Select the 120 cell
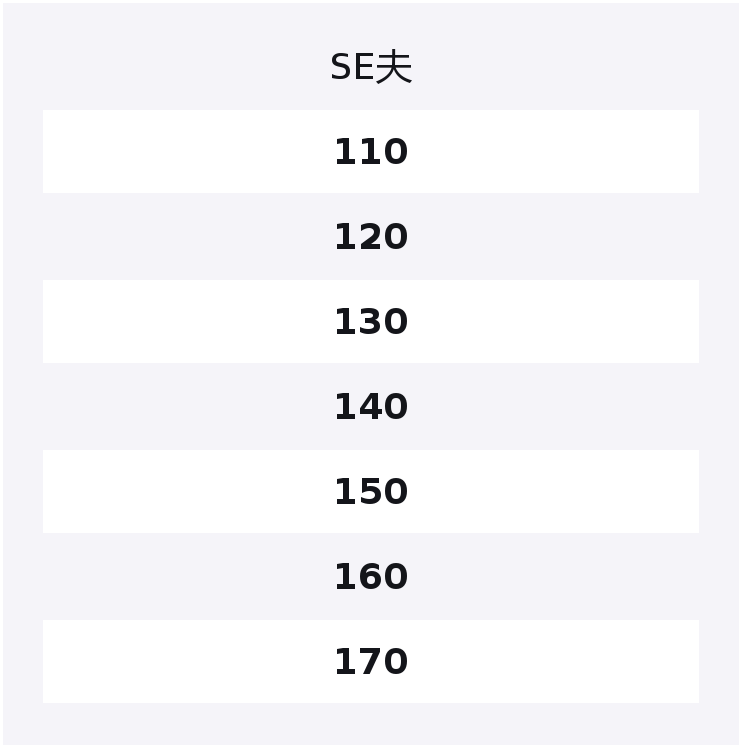Viewport: 742px width, 748px height. pyautogui.click(x=371, y=237)
